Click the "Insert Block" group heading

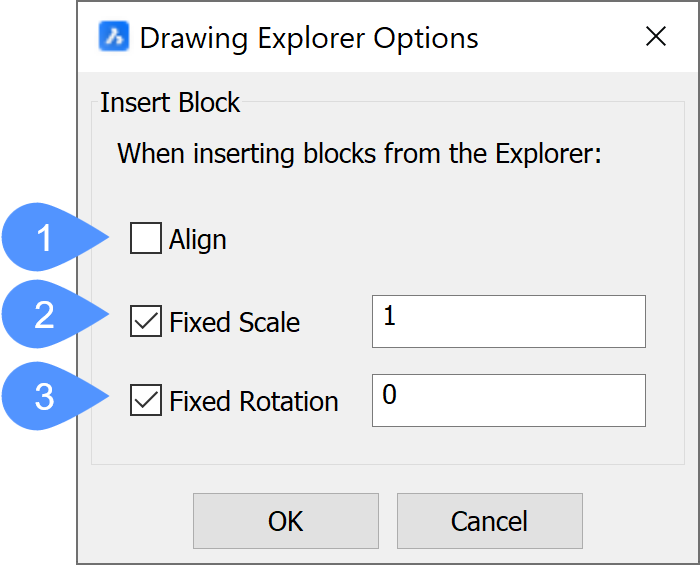pos(170,103)
